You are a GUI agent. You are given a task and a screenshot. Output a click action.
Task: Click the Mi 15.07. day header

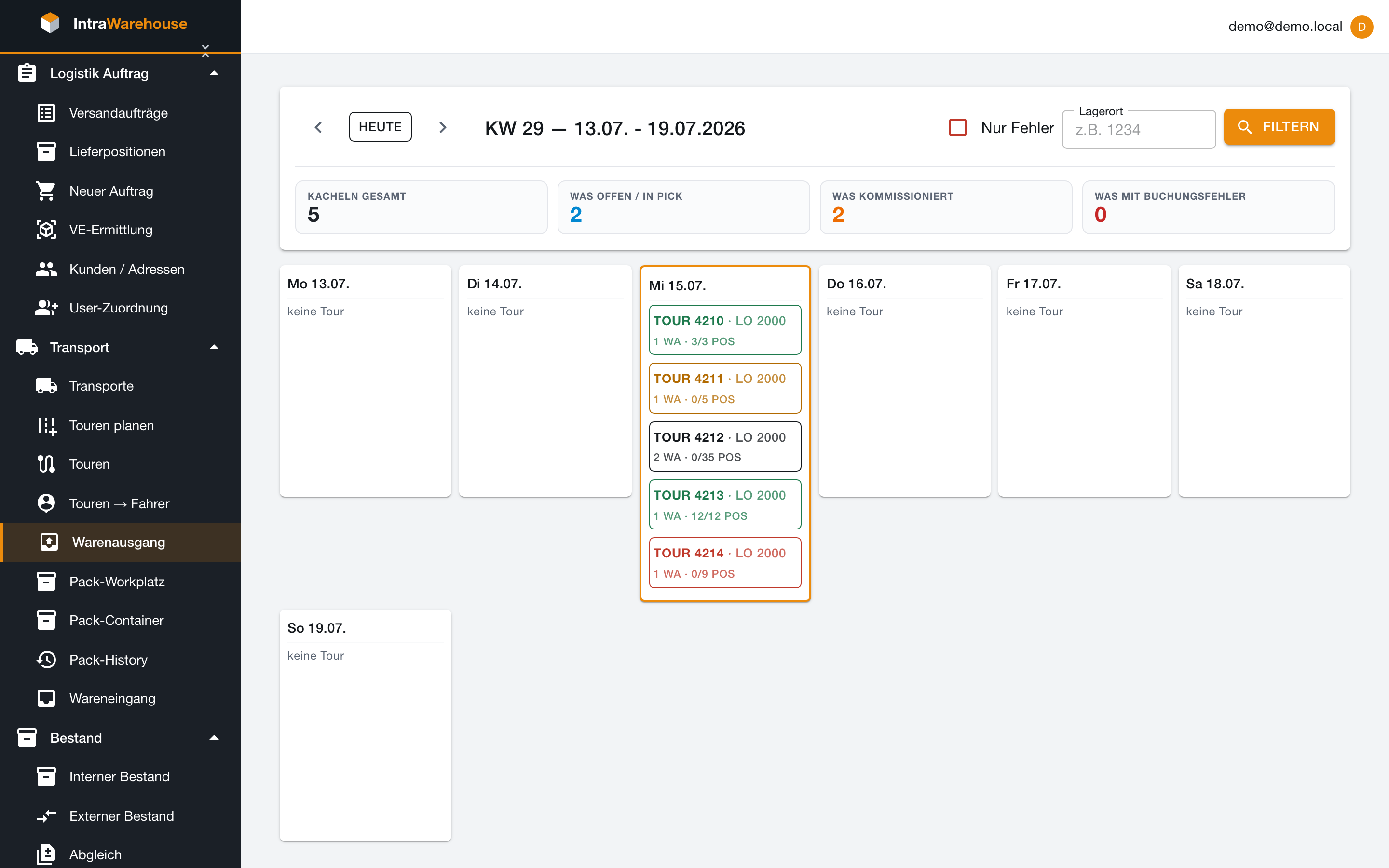point(677,286)
